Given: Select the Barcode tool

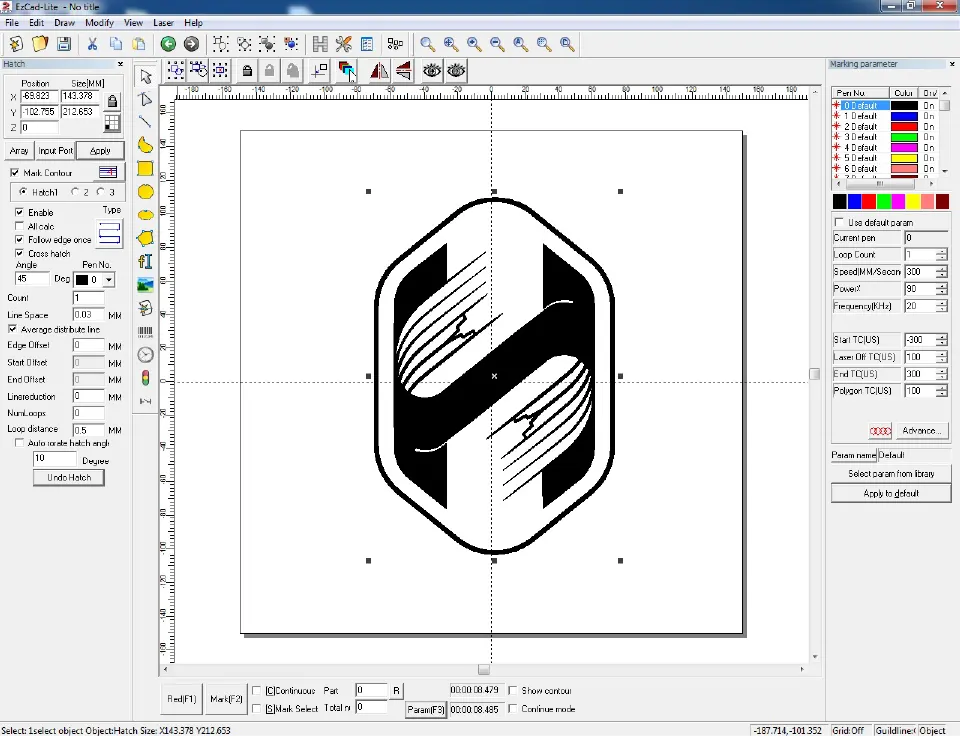Looking at the screenshot, I should coord(145,332).
